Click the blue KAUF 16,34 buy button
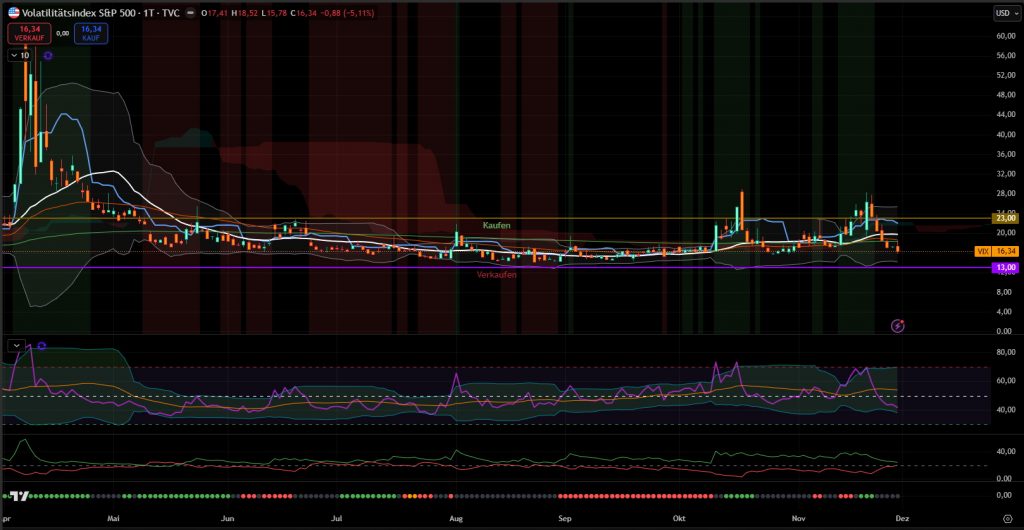Image resolution: width=1024 pixels, height=530 pixels. 91,33
